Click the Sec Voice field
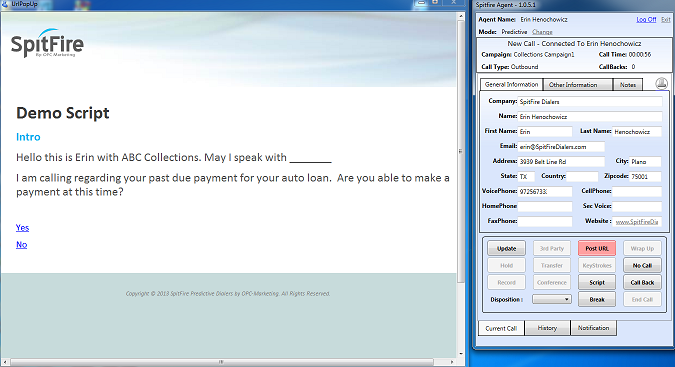 point(637,207)
